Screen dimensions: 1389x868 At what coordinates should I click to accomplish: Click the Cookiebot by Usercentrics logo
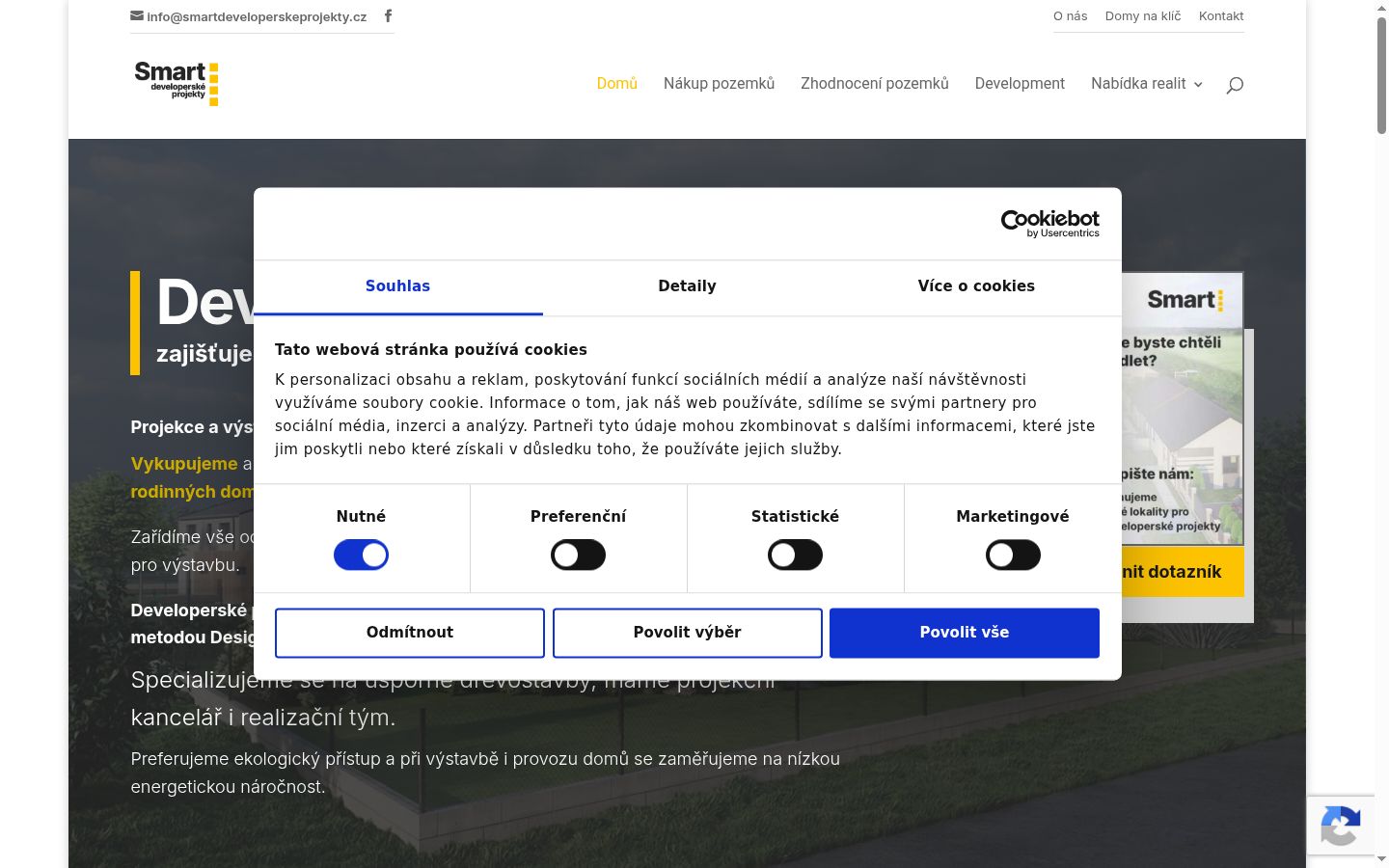(1050, 224)
